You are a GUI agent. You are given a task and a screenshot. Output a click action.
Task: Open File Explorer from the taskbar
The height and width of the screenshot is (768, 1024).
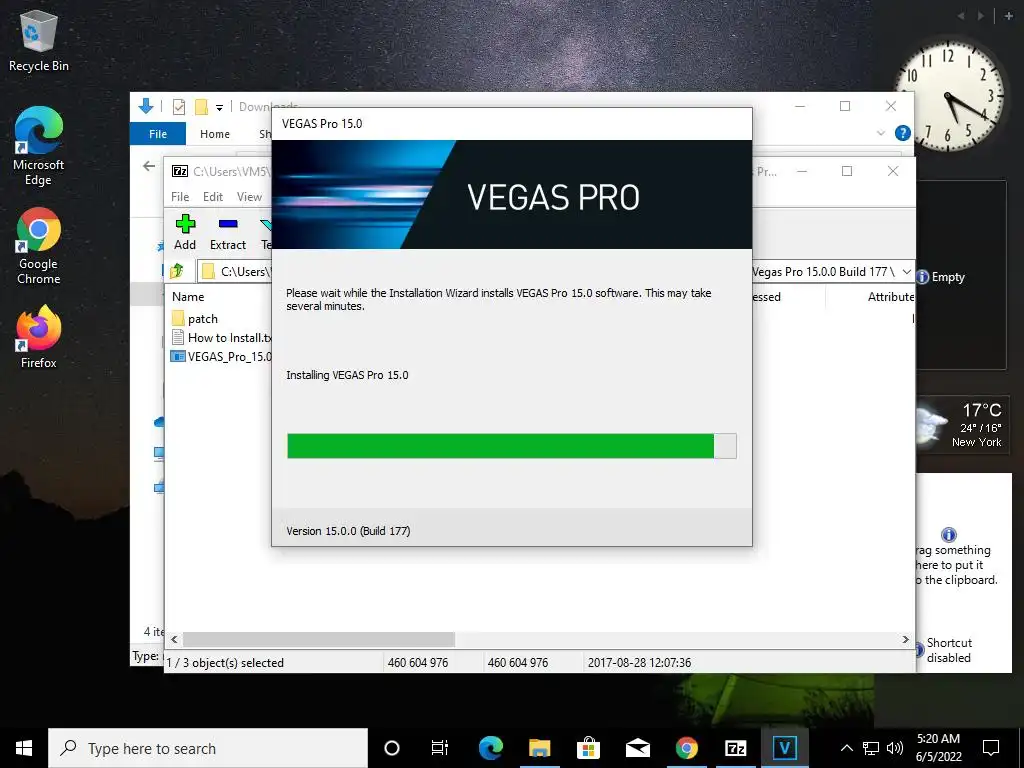[539, 748]
